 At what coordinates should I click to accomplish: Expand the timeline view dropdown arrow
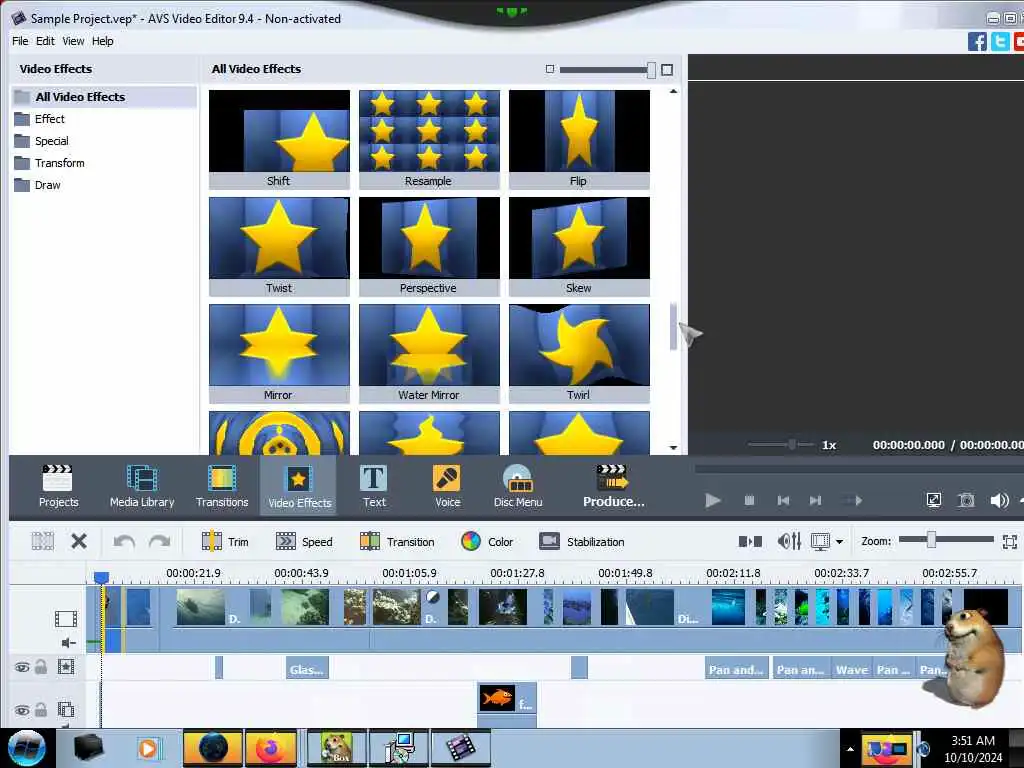(839, 541)
